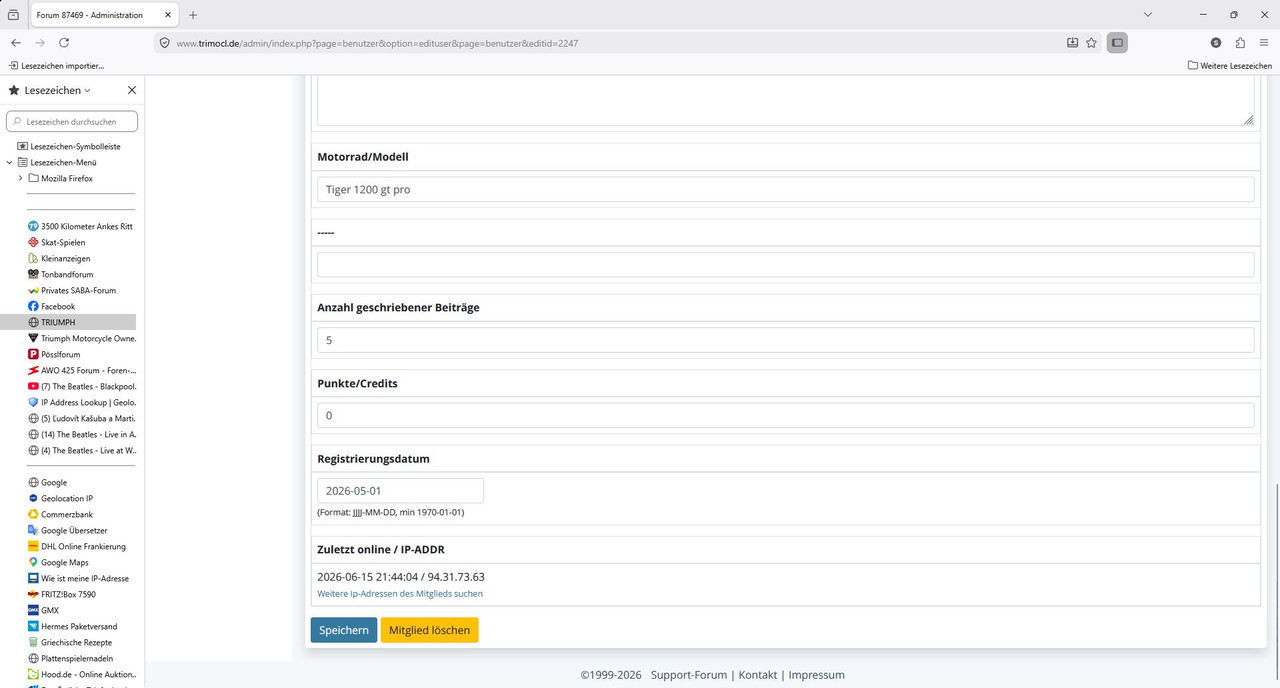Open the Geolocation IP bookmark

pyautogui.click(x=61, y=498)
